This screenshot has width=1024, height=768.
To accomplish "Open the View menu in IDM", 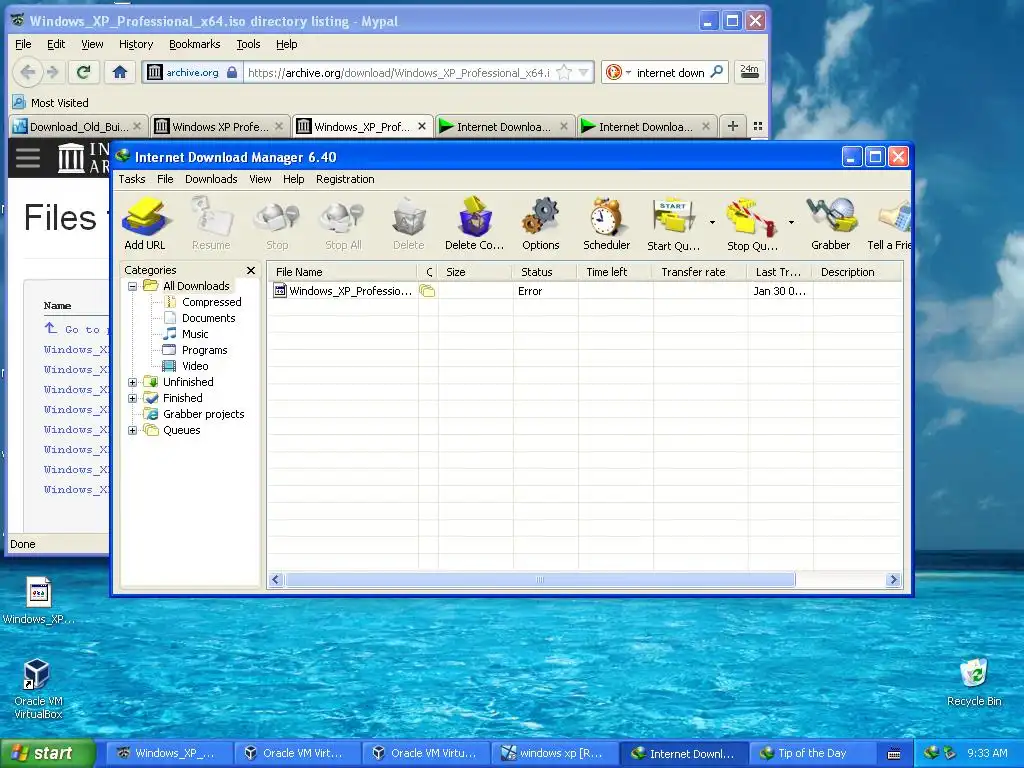I will [x=260, y=179].
